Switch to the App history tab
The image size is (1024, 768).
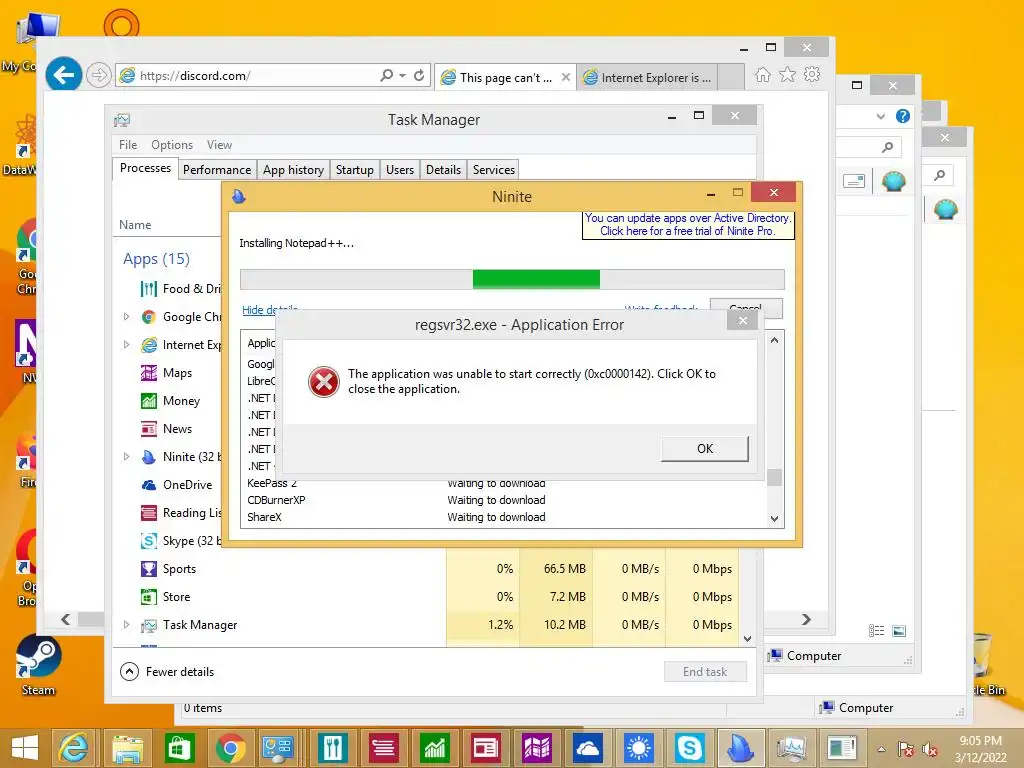[x=293, y=170]
